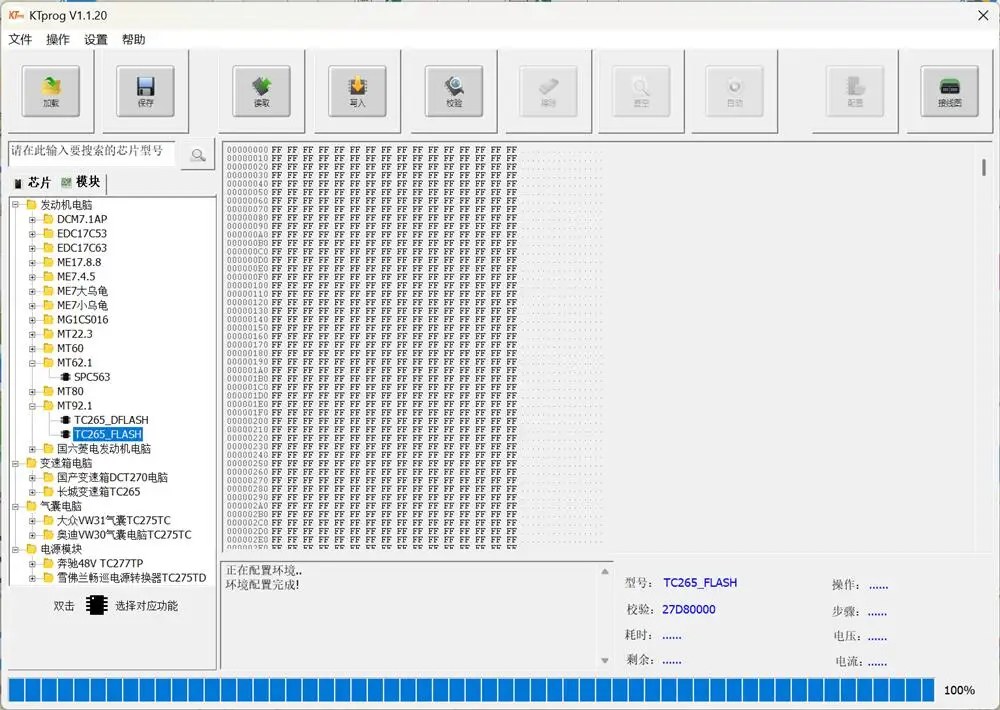Select the highlighted TC265_FLASH entry
This screenshot has width=1000, height=710.
coord(108,434)
